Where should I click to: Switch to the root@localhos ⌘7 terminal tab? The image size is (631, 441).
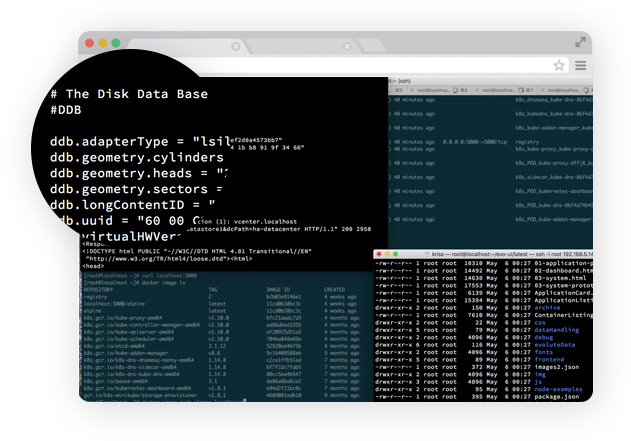pyautogui.click(x=504, y=90)
